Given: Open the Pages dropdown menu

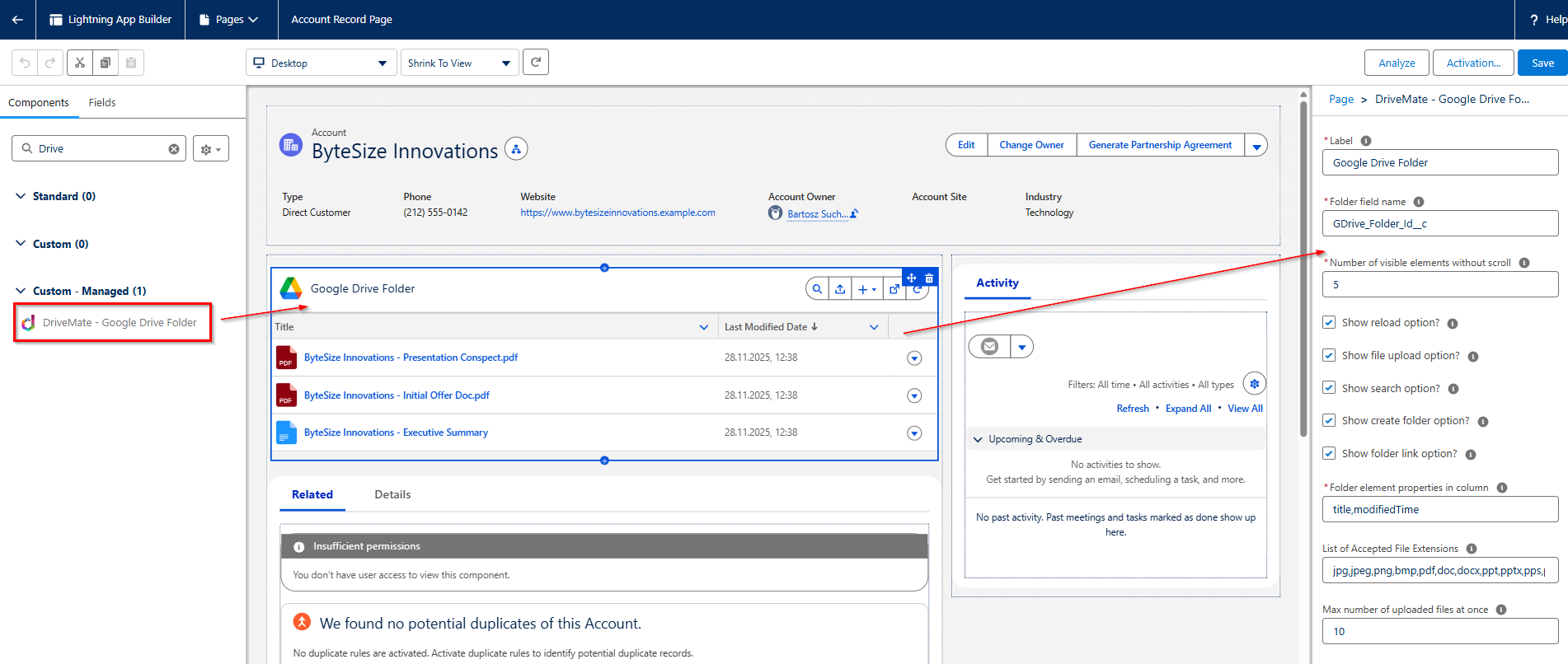Looking at the screenshot, I should 229,20.
